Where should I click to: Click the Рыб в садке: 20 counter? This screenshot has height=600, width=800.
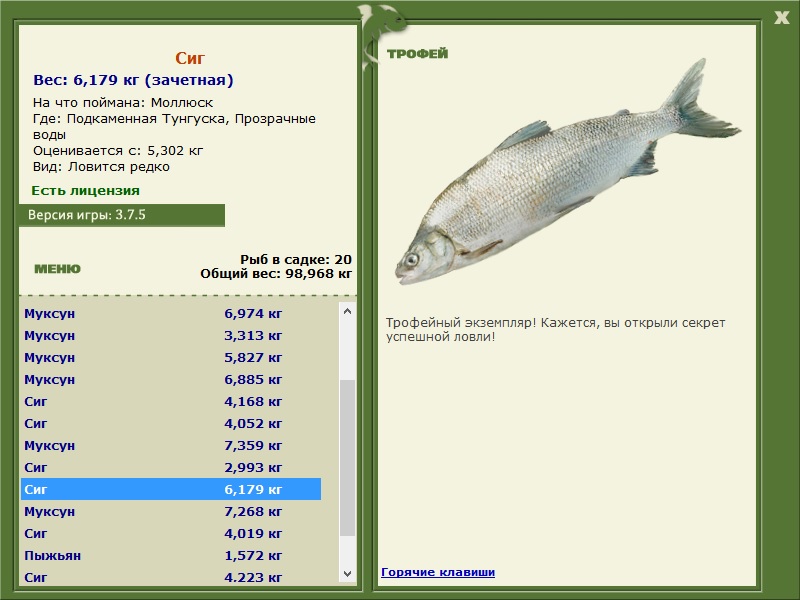pos(296,259)
